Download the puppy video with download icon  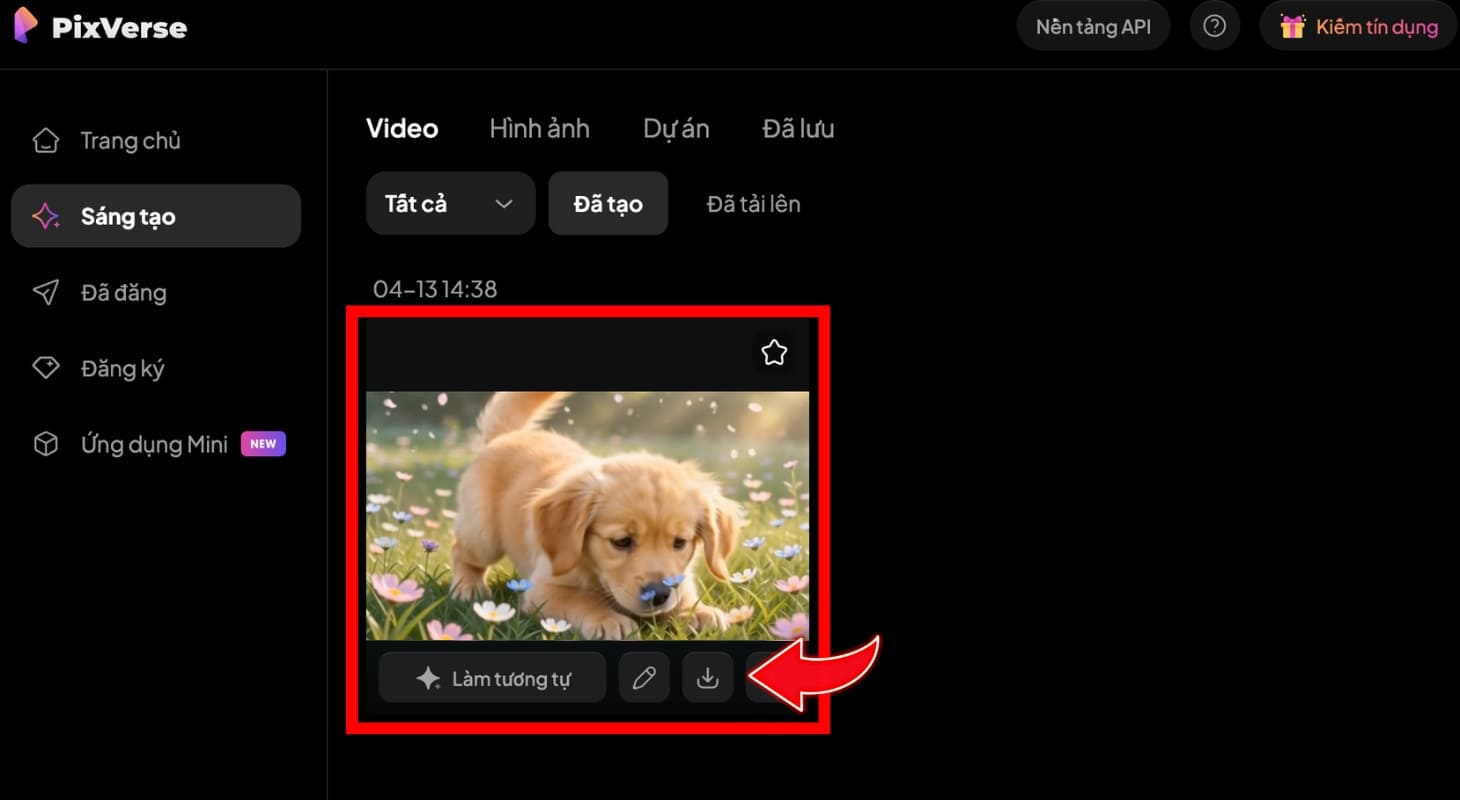tap(707, 677)
